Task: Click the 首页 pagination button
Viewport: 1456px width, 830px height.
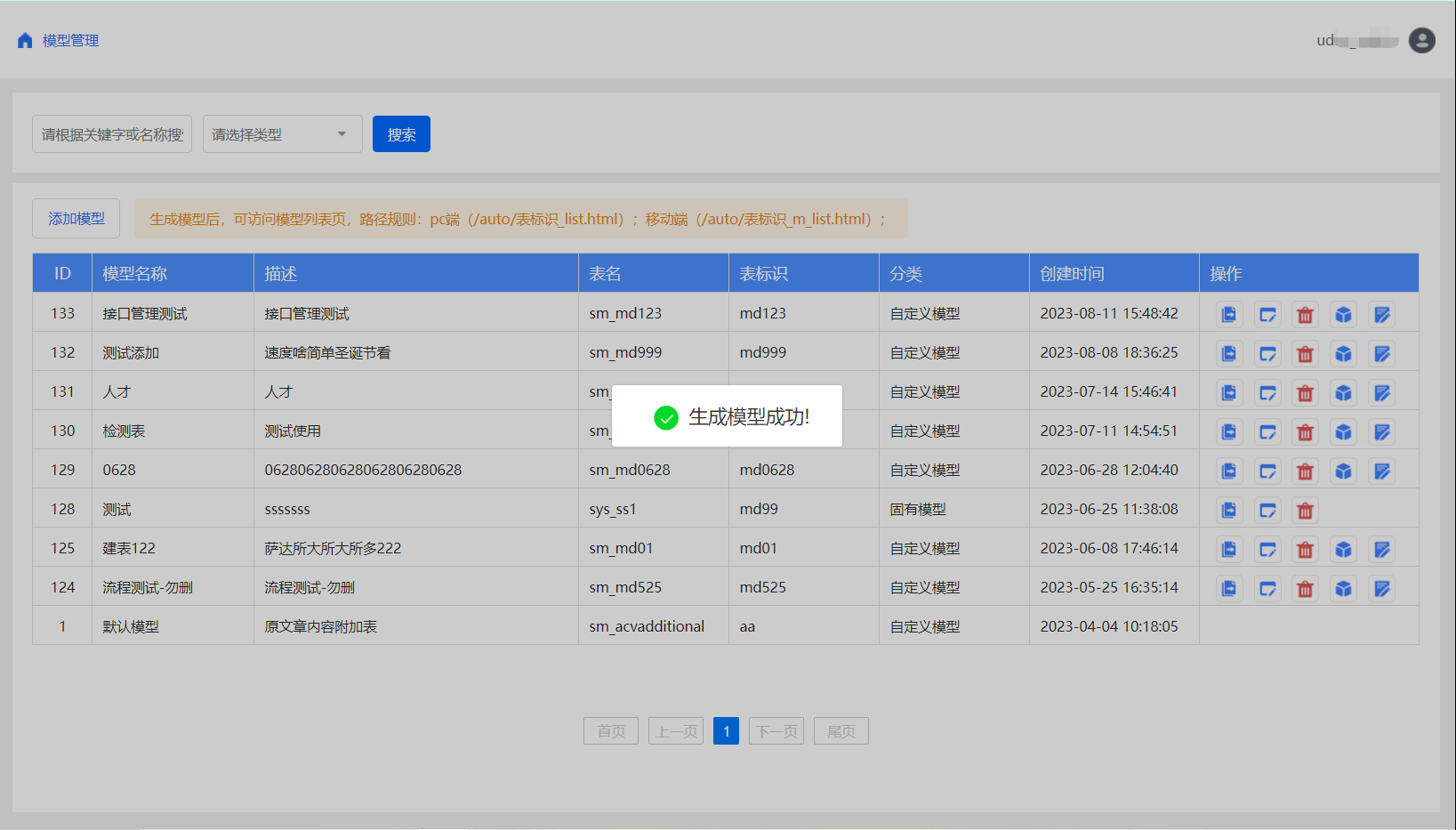Action: [x=611, y=731]
